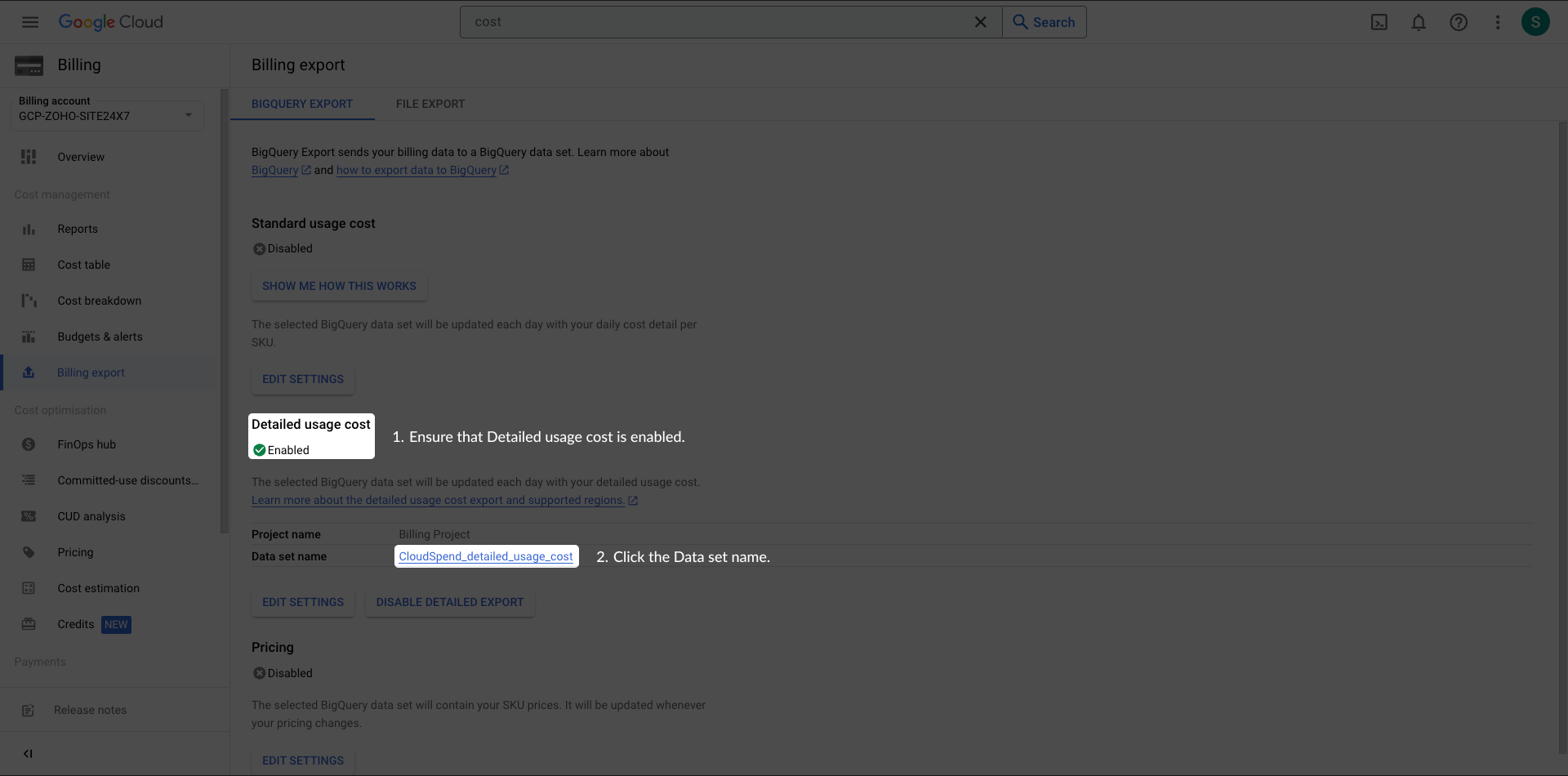
Task: Click the Reports bar chart icon
Action: point(29,229)
